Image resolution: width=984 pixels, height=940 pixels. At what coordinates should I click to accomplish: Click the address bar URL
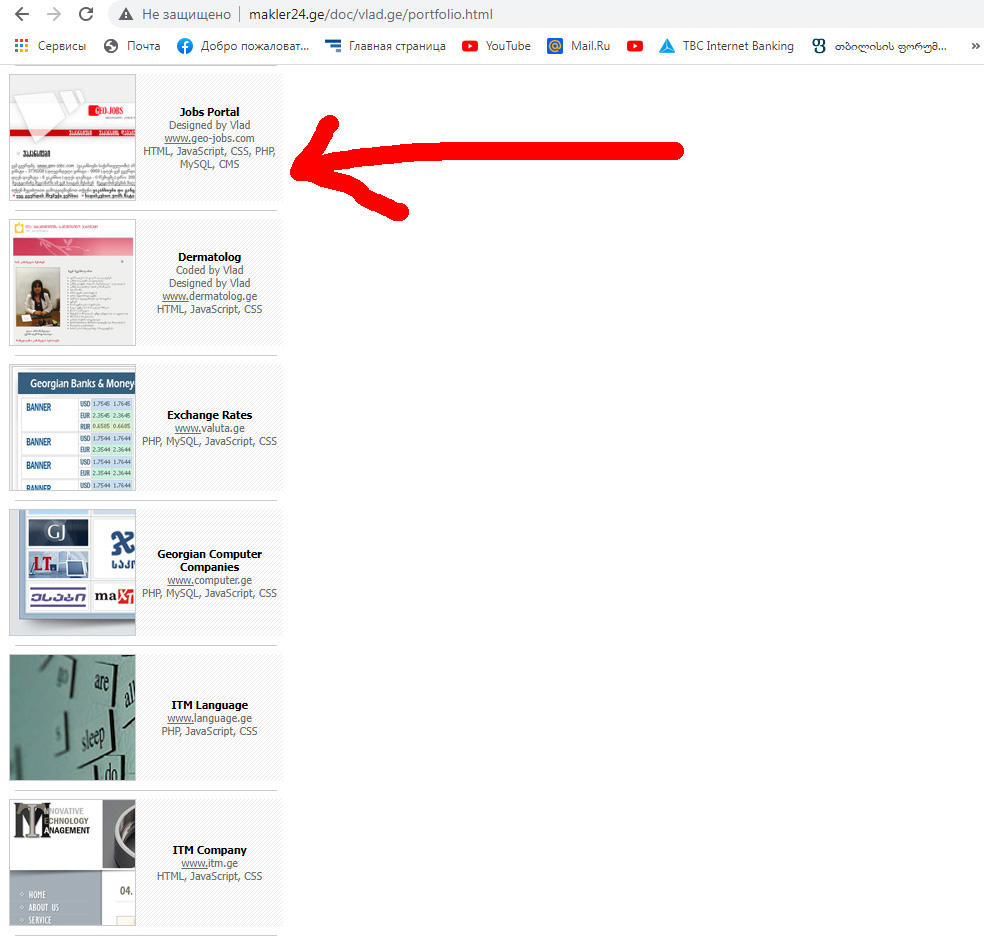[x=370, y=15]
